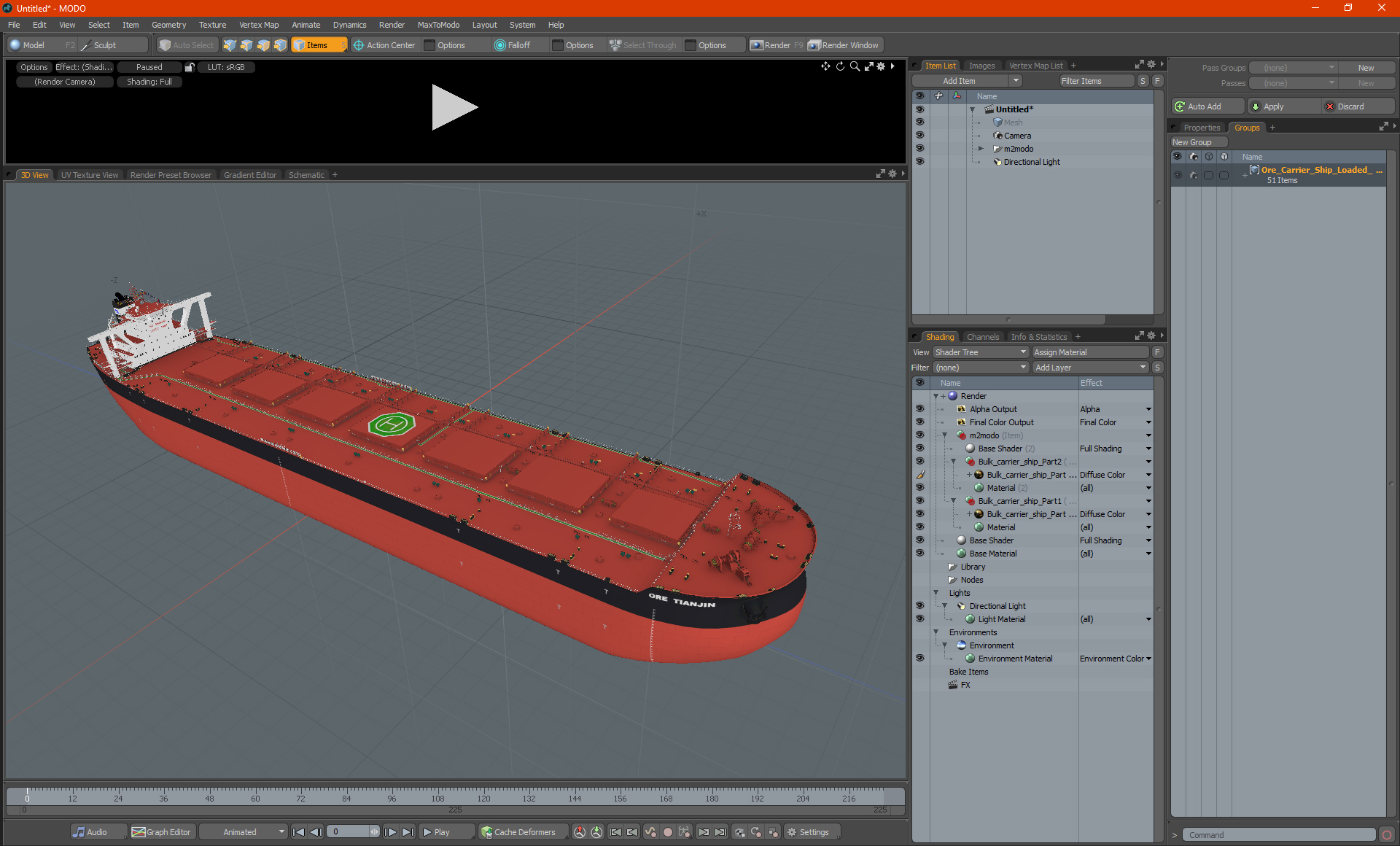
Task: Open the Render Window icon
Action: 844,45
